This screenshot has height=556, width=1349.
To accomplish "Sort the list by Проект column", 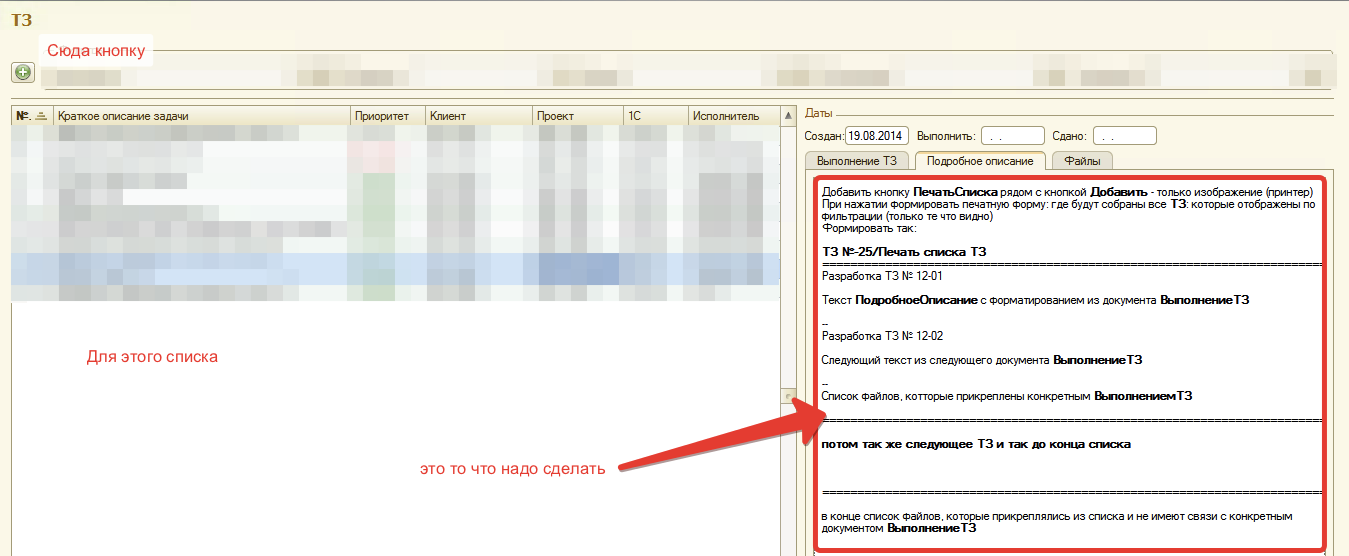I will pyautogui.click(x=576, y=117).
